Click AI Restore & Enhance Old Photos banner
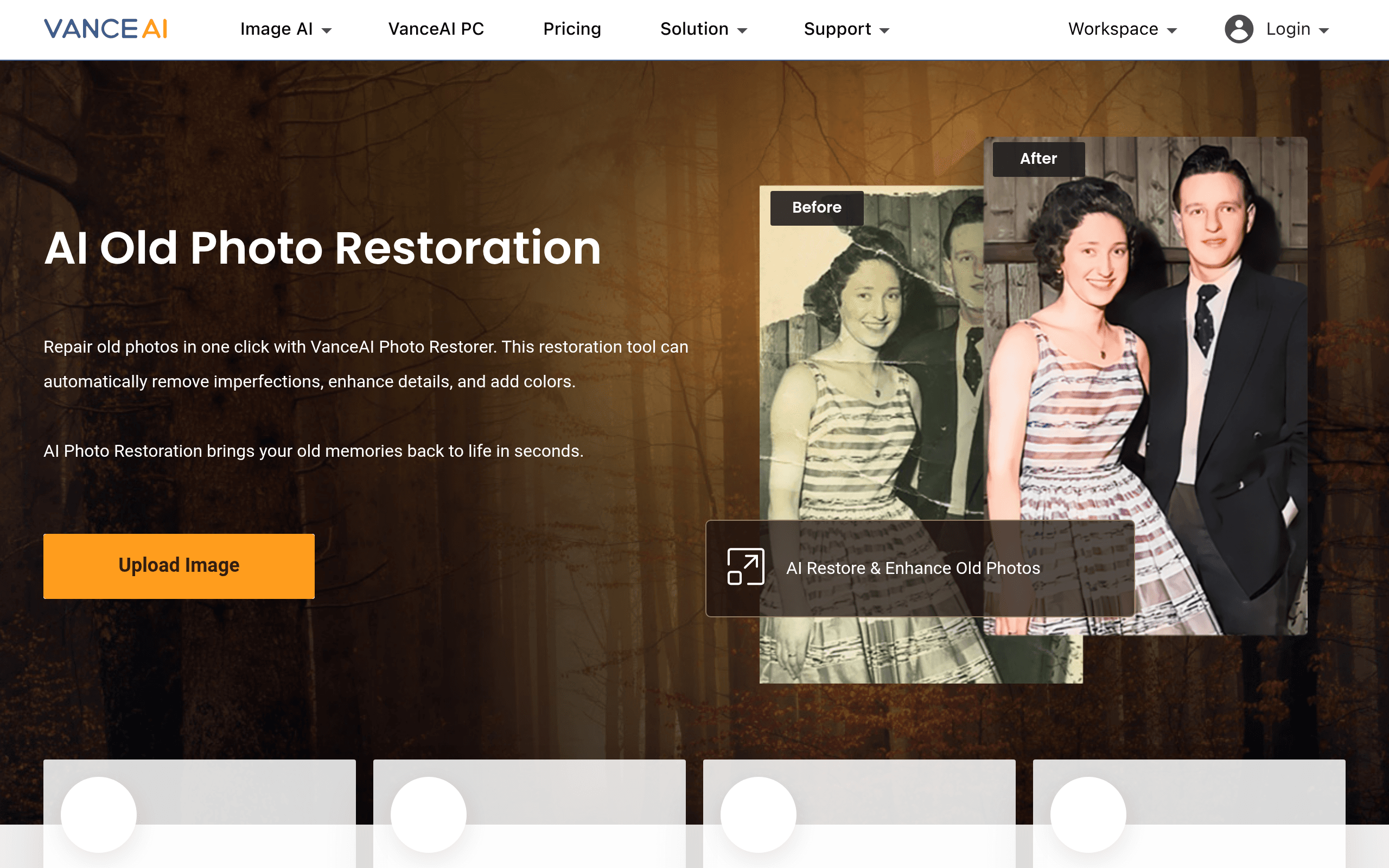This screenshot has height=868, width=1389. pos(920,569)
